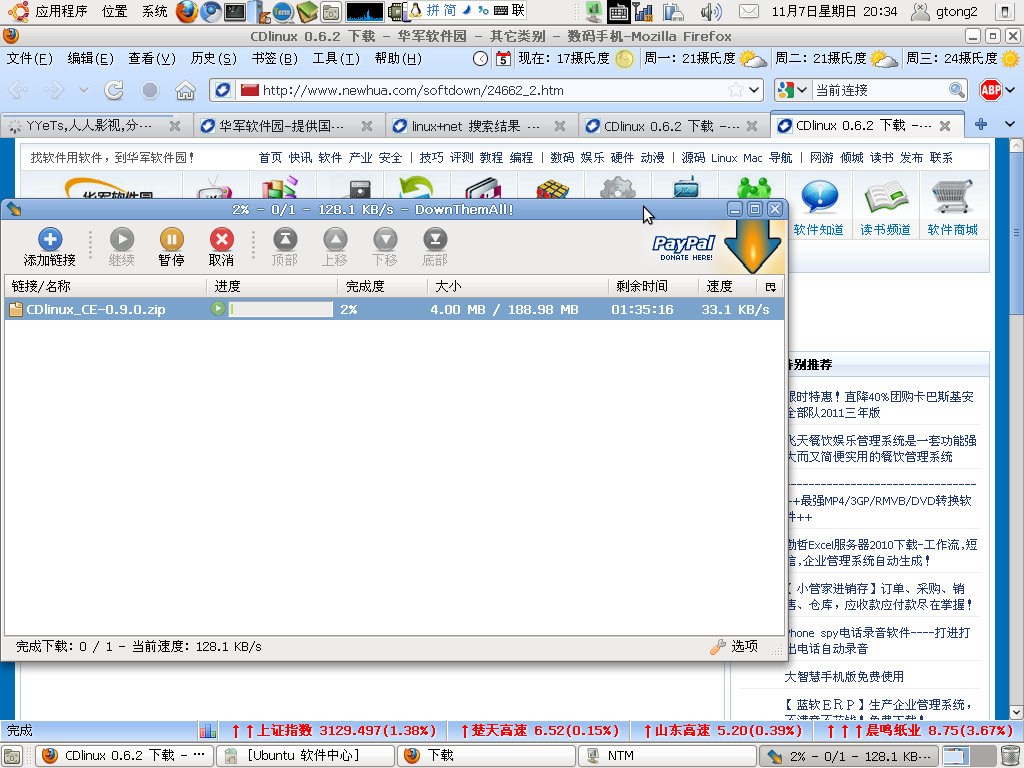Click Linux link in site navigation
The height and width of the screenshot is (768, 1024).
pyautogui.click(x=724, y=157)
